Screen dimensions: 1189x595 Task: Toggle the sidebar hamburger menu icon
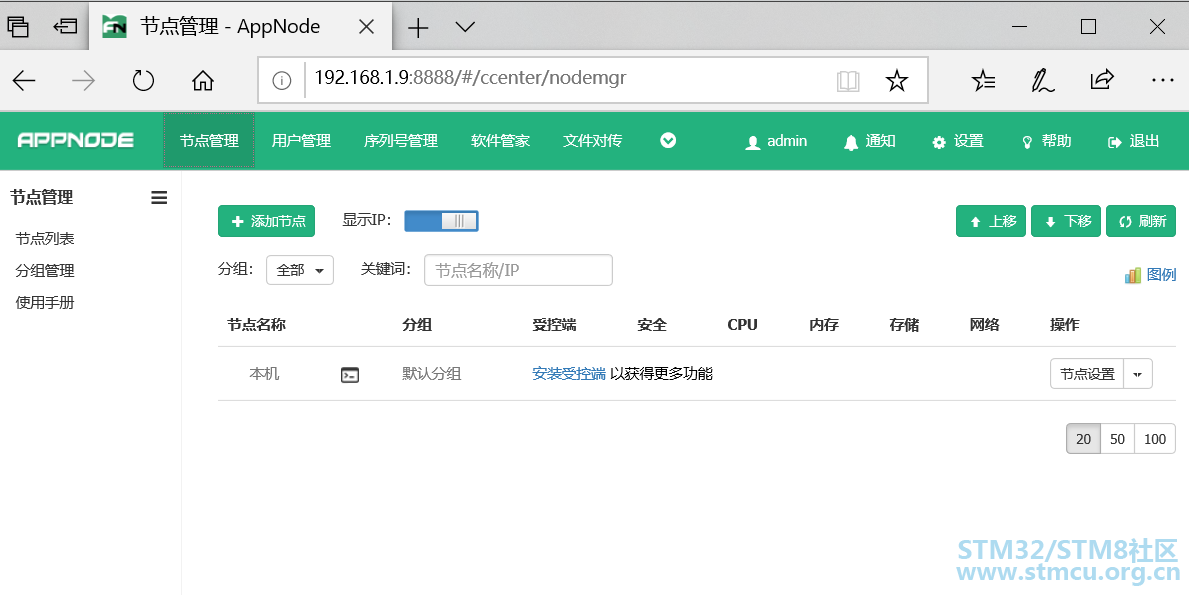pos(159,198)
